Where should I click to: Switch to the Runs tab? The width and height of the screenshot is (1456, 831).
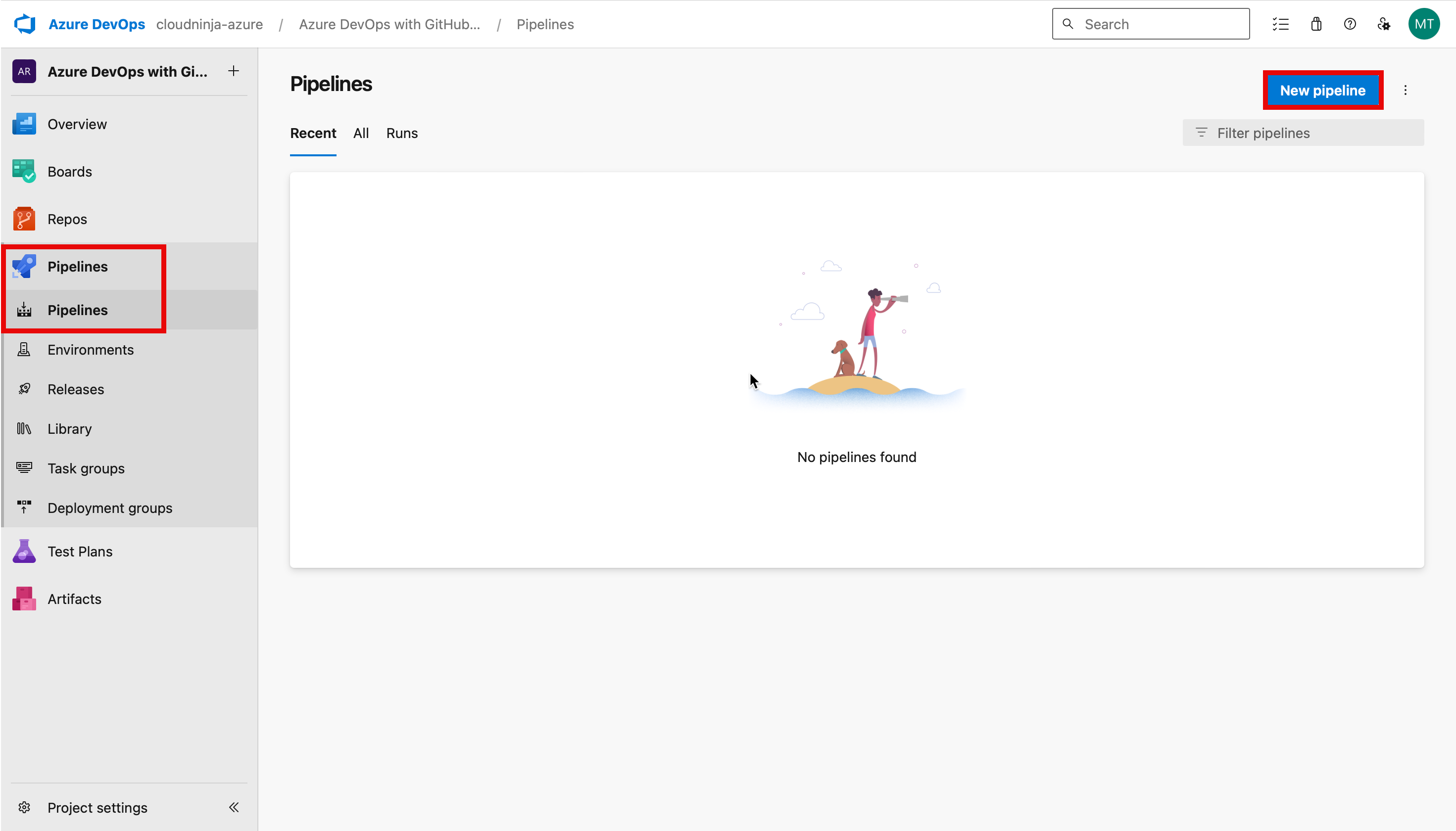tap(402, 133)
